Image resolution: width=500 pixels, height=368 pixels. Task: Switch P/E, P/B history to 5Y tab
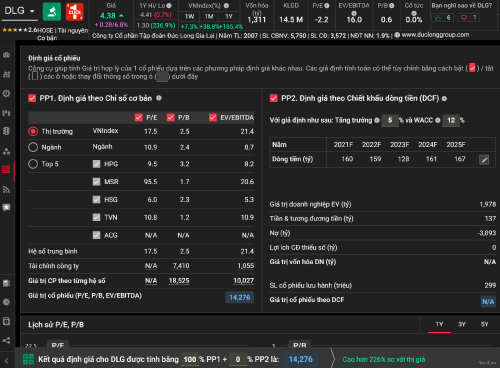485,324
